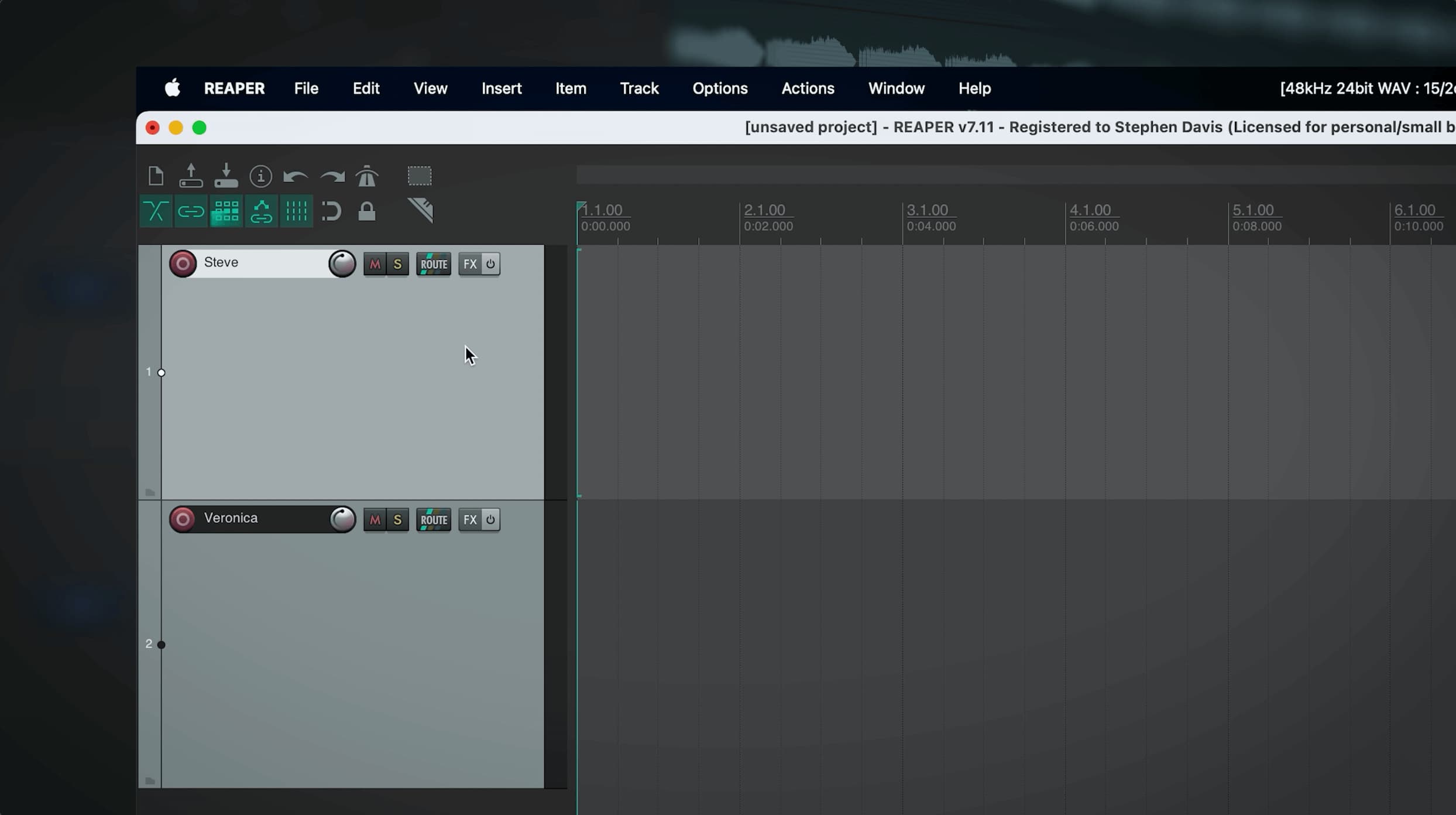Open the Window menu

[896, 88]
